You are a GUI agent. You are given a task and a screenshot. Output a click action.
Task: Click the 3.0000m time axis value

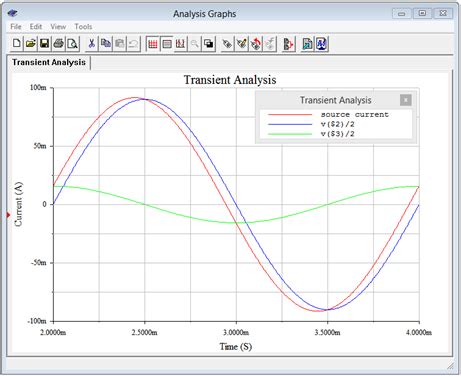tap(236, 332)
